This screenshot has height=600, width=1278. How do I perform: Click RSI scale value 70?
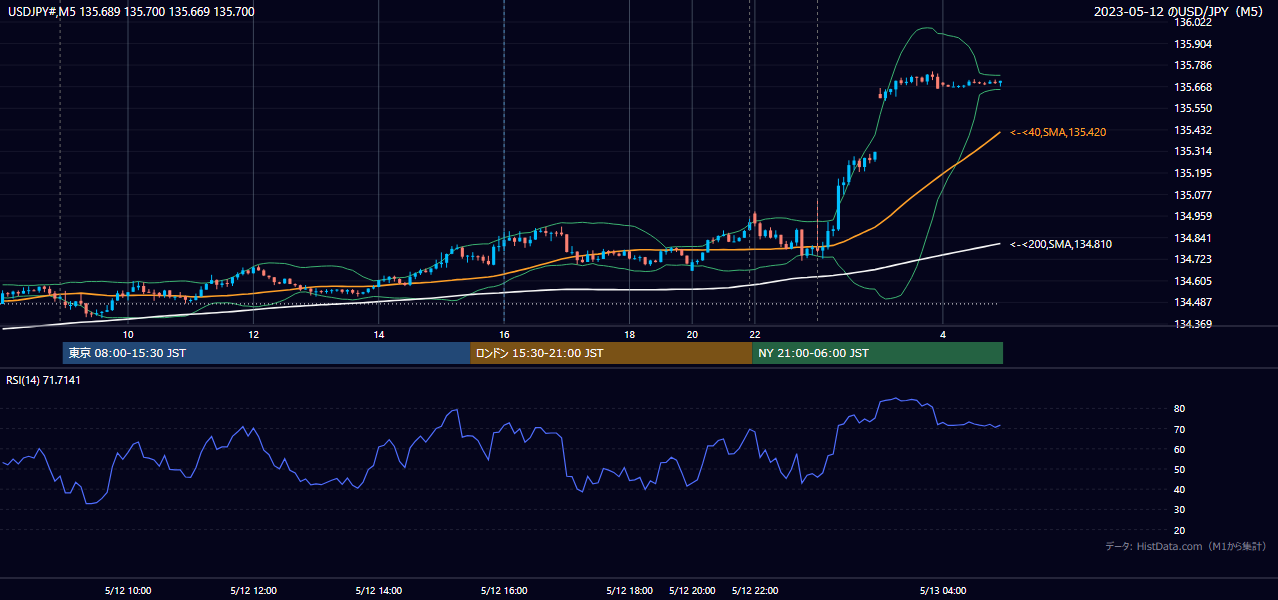pos(1180,430)
